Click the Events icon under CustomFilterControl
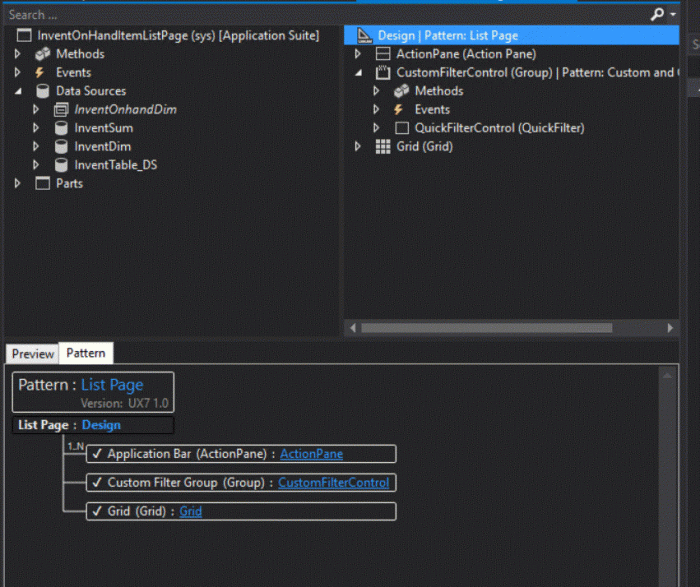Screen dimensions: 700x587 tap(398, 109)
